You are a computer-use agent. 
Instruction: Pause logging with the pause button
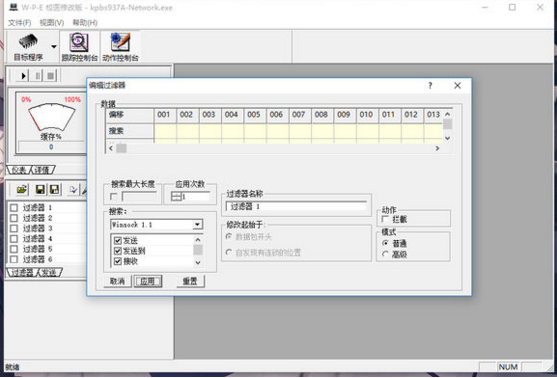click(37, 76)
